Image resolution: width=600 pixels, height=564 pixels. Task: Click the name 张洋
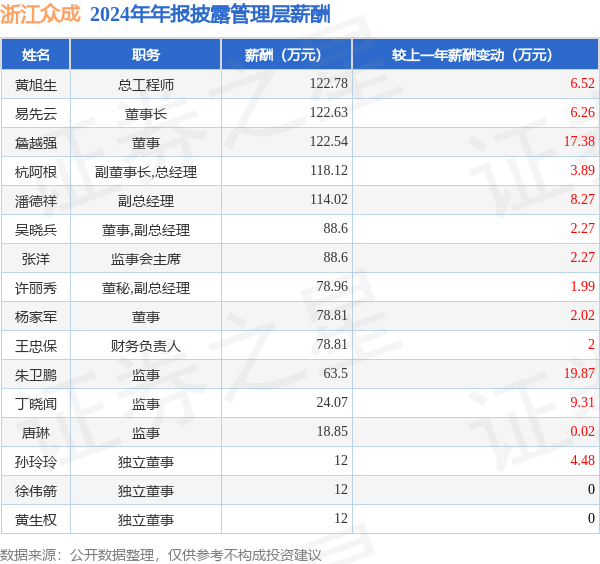[36, 259]
